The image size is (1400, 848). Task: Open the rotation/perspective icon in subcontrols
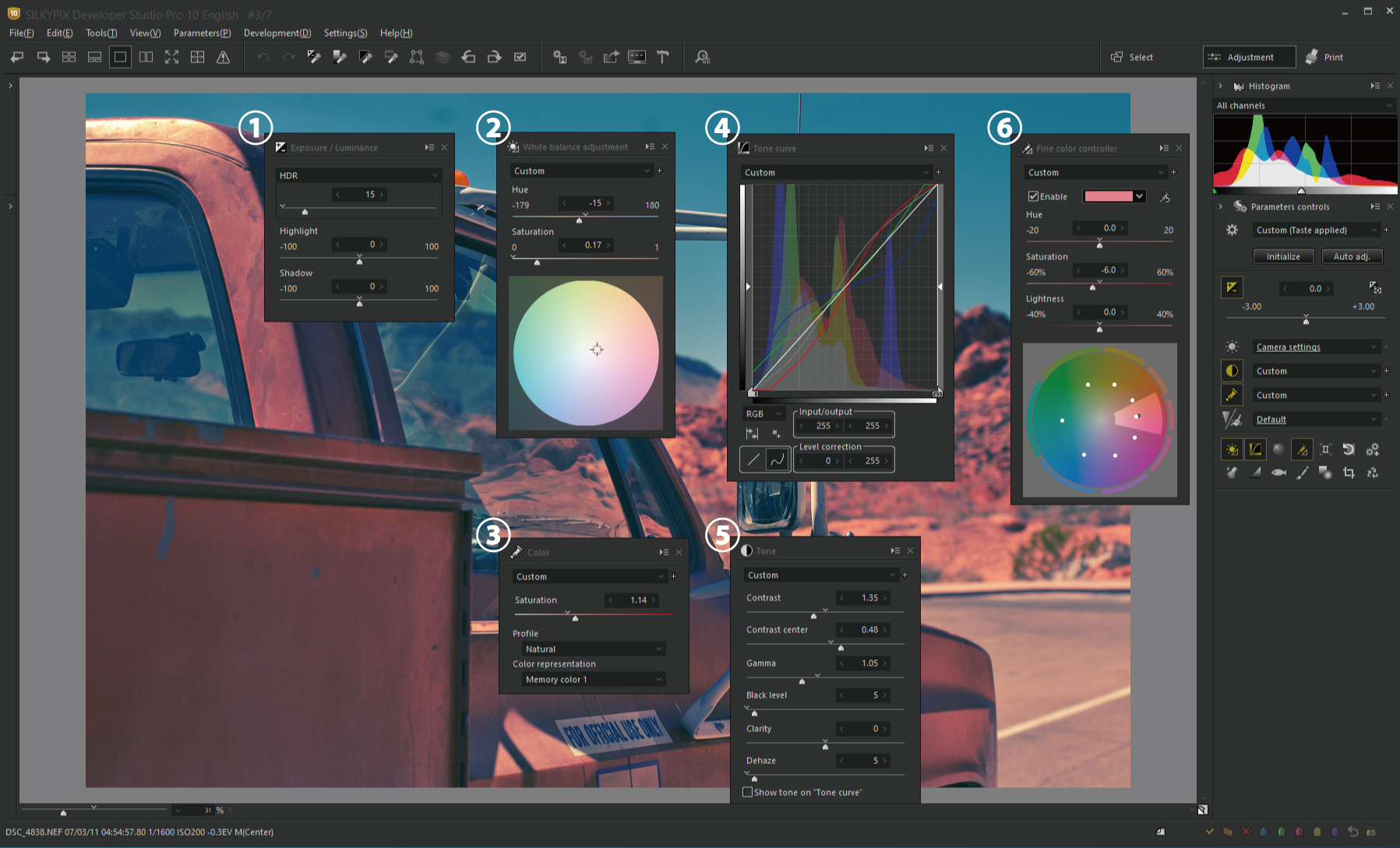[1349, 449]
